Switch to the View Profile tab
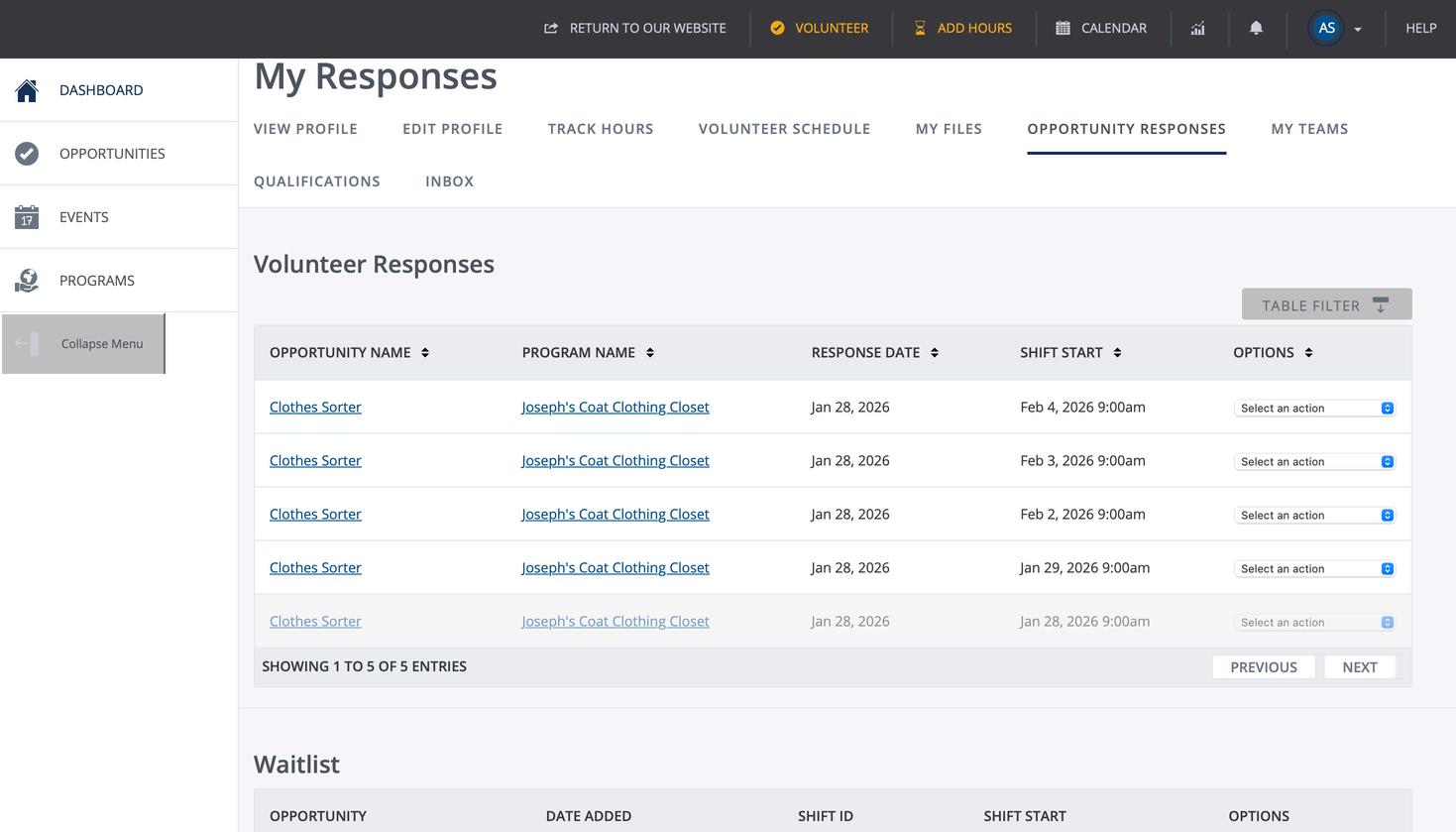The width and height of the screenshot is (1456, 832). point(305,129)
